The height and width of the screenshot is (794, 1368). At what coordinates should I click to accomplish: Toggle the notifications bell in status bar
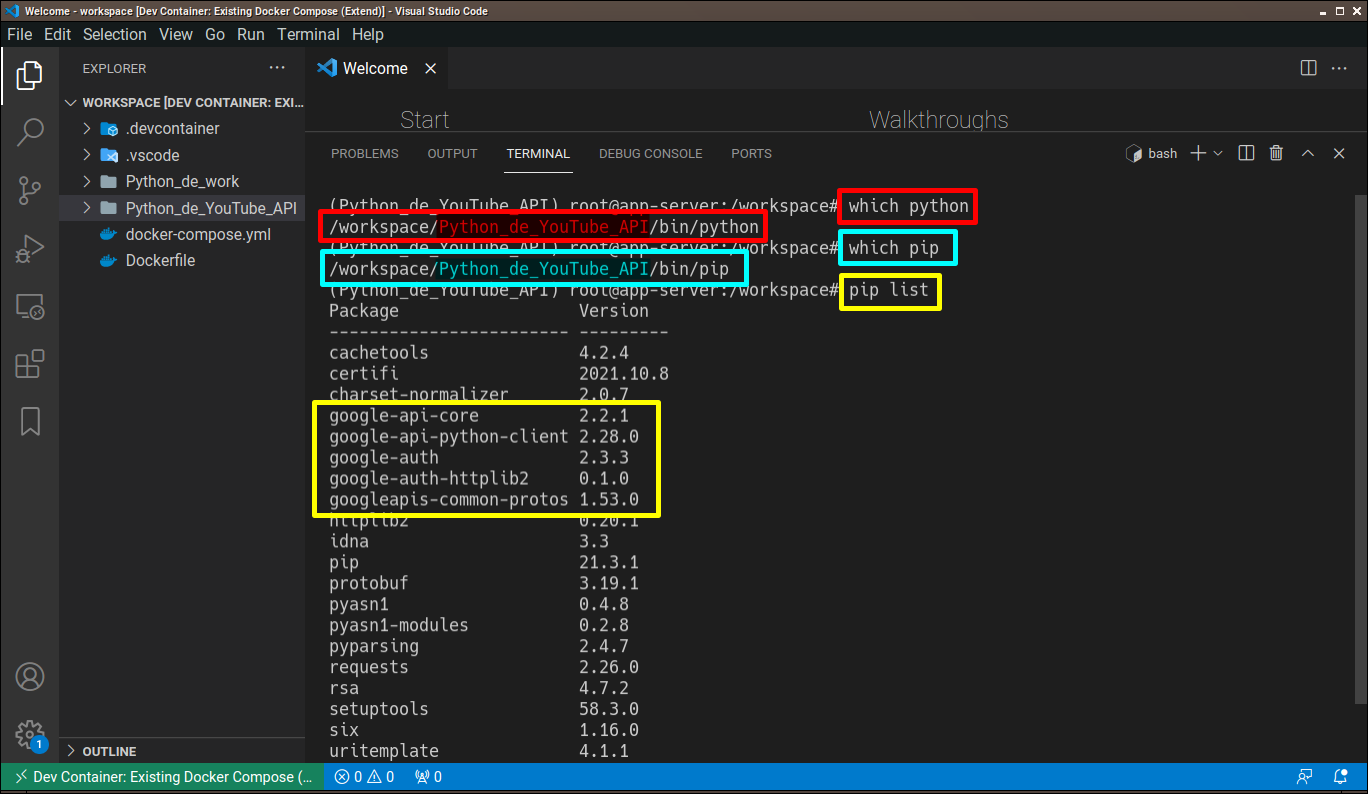pyautogui.click(x=1340, y=776)
